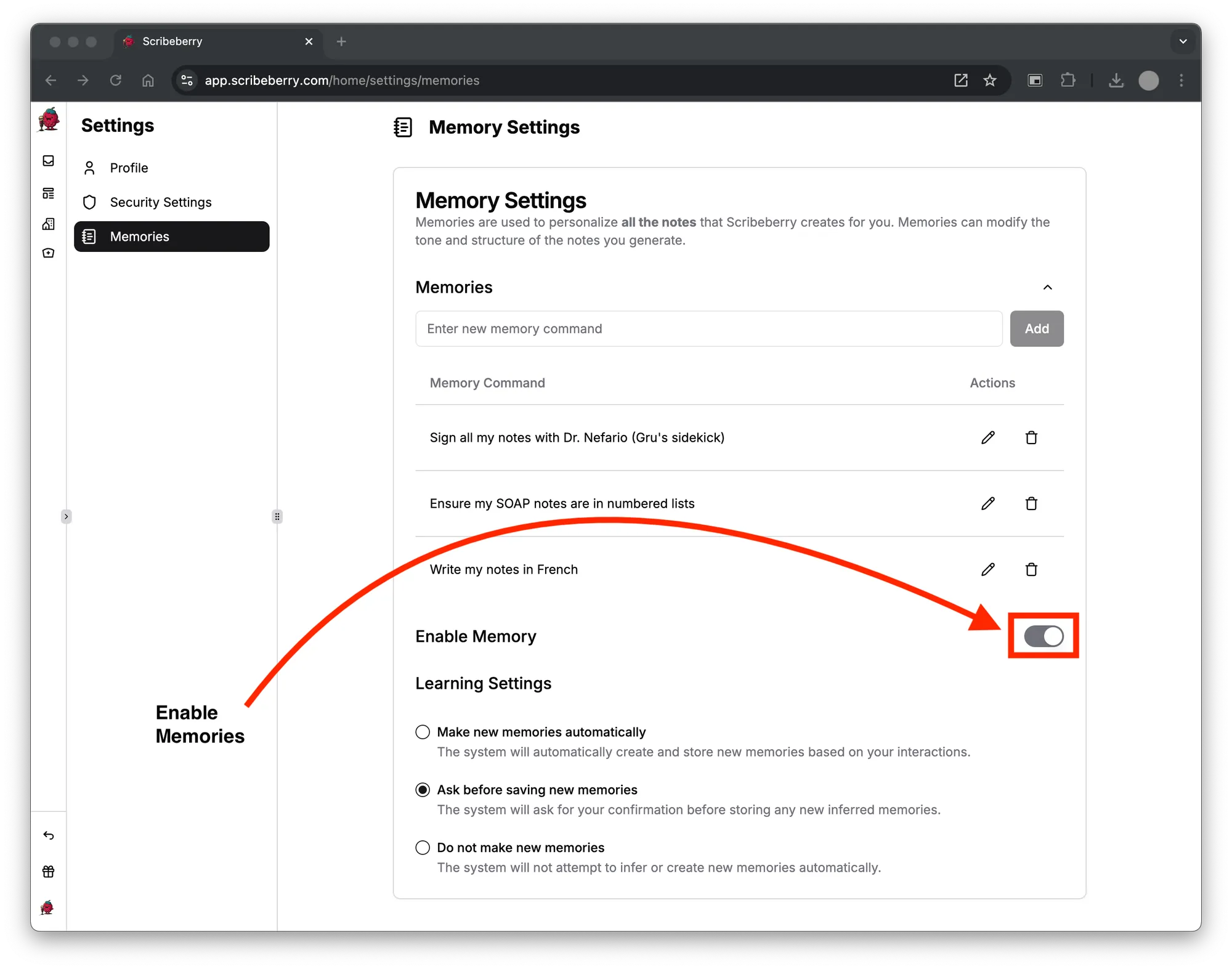Image resolution: width=1232 pixels, height=969 pixels.
Task: Toggle the Enable Memory switch
Action: click(x=1044, y=636)
